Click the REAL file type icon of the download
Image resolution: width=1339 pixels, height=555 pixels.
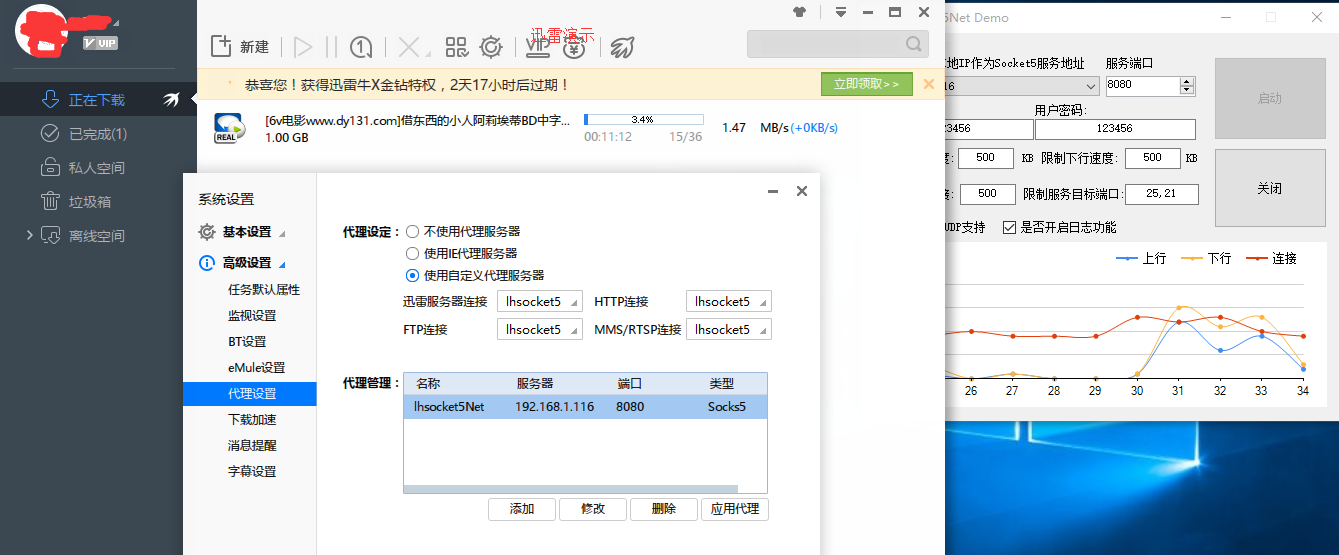(x=230, y=127)
